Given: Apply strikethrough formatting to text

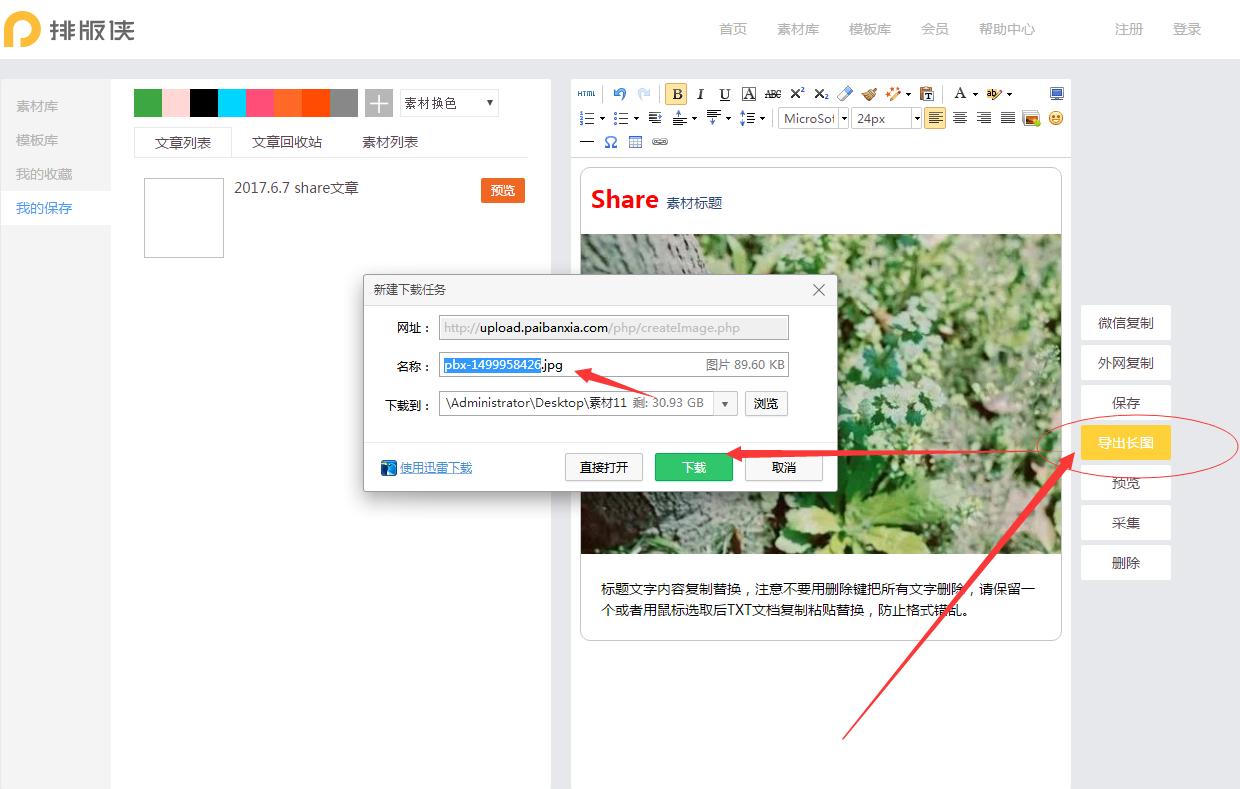Looking at the screenshot, I should tap(773, 93).
